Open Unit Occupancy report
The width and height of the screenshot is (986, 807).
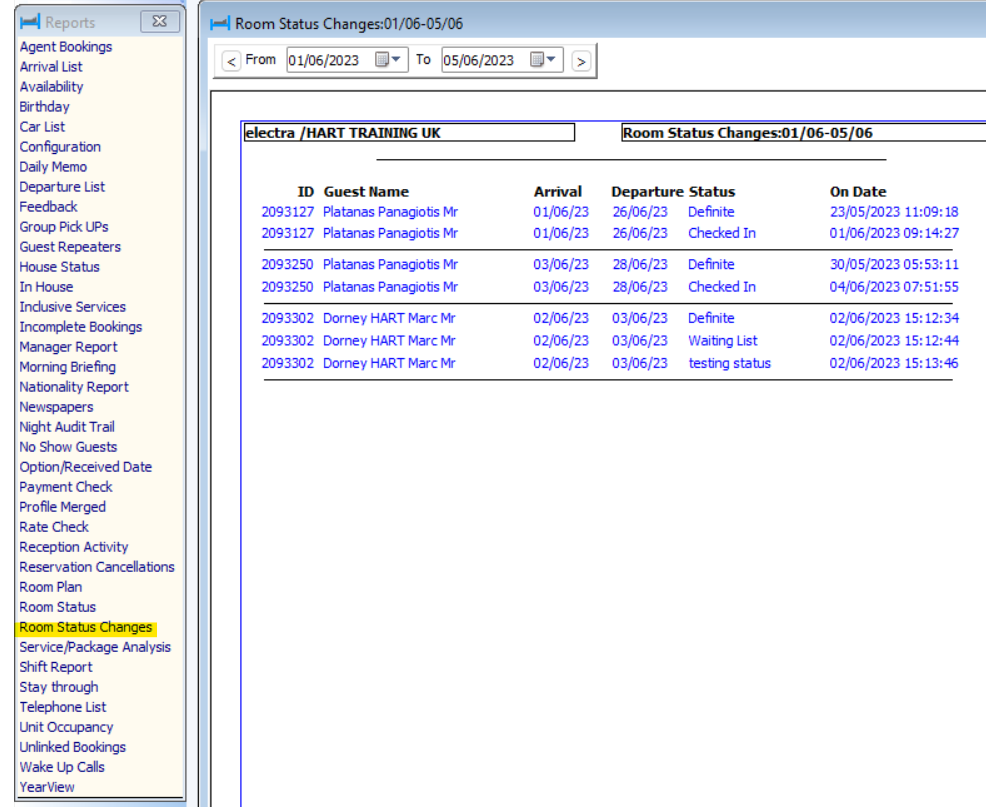point(67,728)
